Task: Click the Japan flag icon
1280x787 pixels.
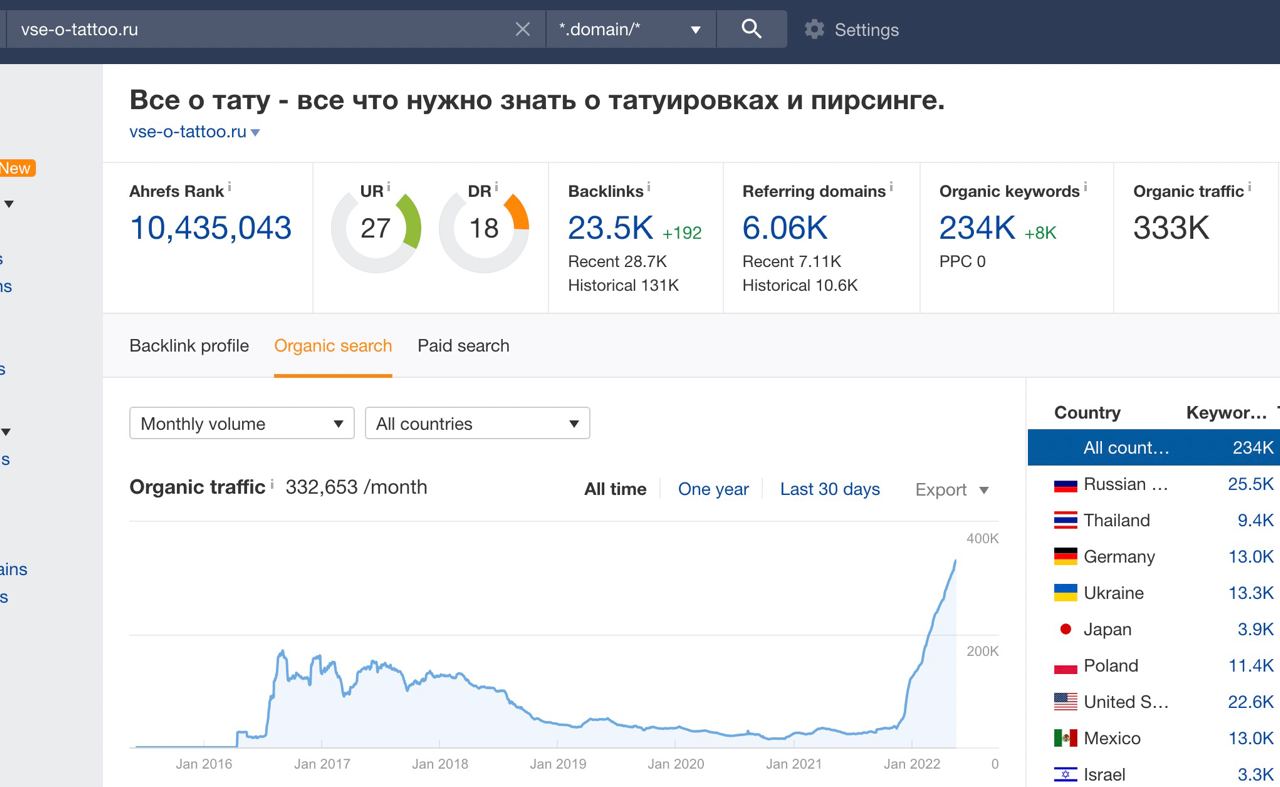Action: 1065,629
